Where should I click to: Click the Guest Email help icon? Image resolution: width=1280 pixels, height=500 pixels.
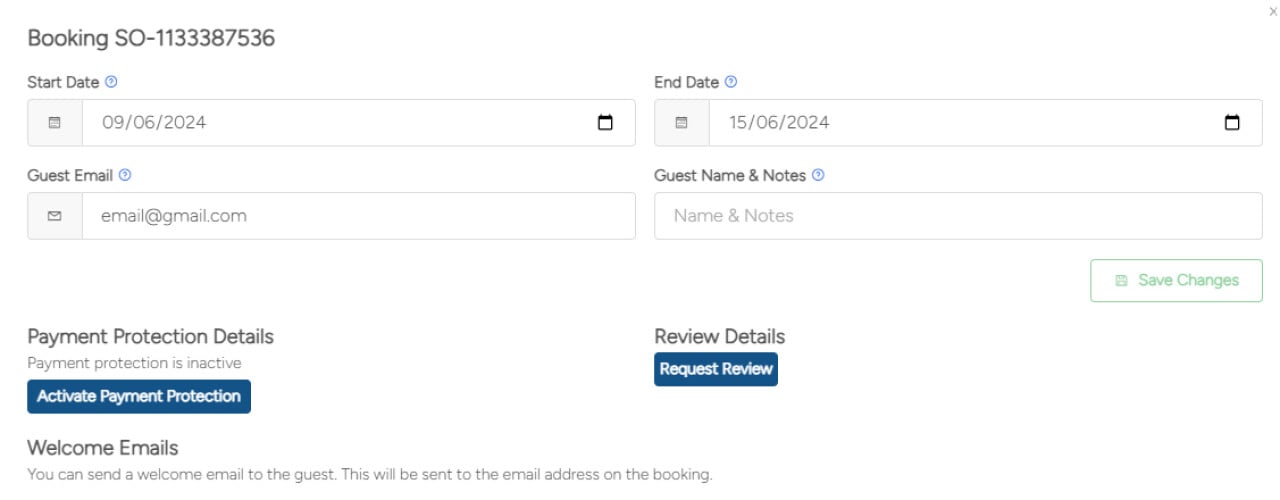125,175
